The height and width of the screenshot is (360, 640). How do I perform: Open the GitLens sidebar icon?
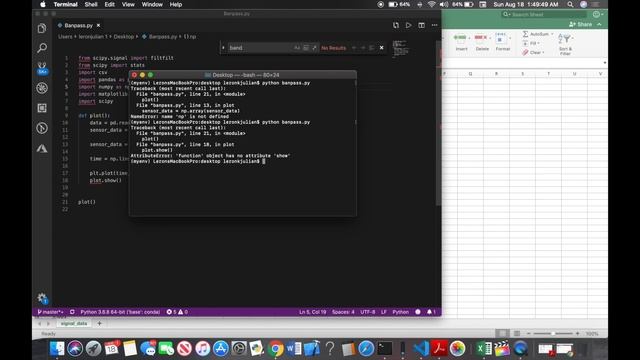pyautogui.click(x=42, y=128)
